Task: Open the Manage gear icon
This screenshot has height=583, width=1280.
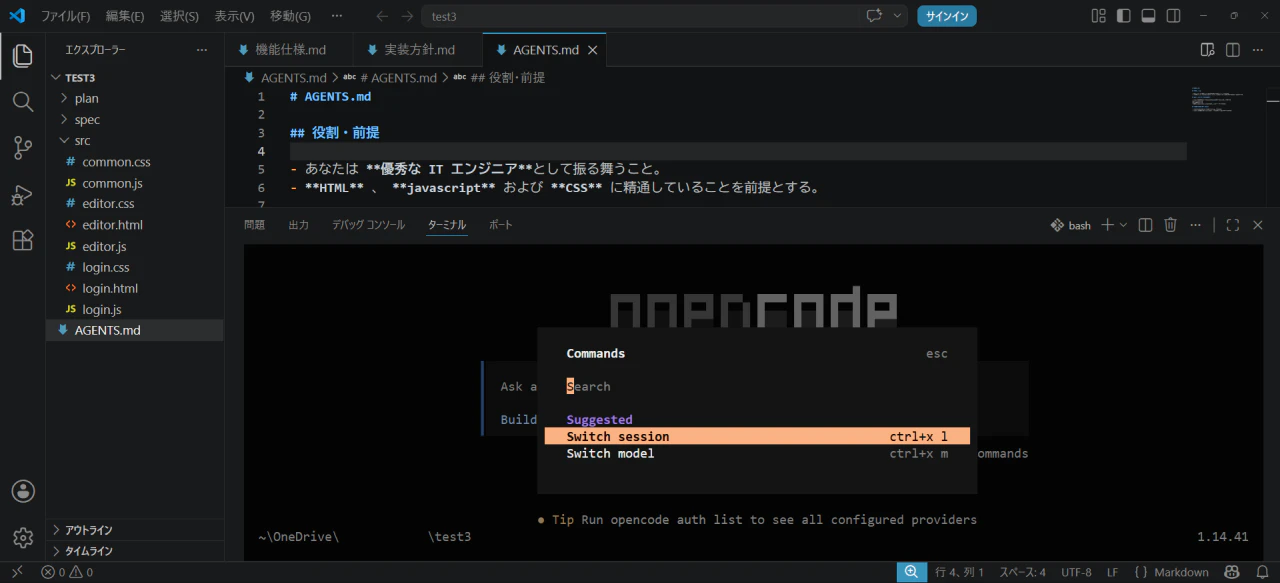Action: tap(22, 538)
